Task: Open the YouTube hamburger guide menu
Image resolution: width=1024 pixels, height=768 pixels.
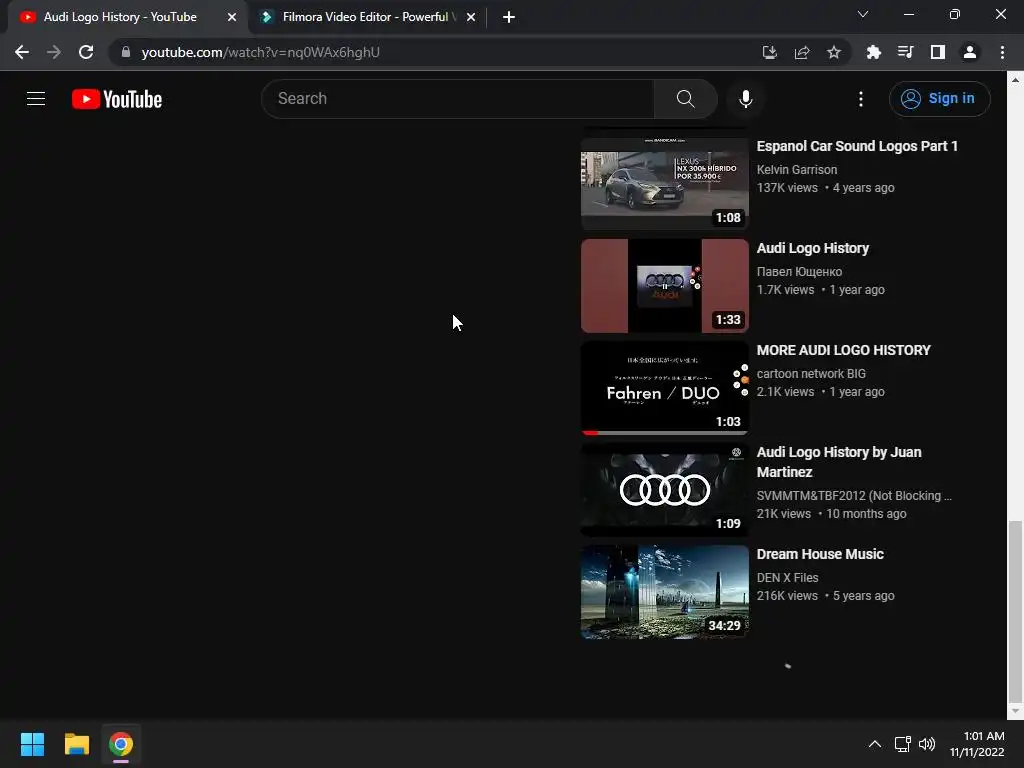Action: (x=36, y=99)
